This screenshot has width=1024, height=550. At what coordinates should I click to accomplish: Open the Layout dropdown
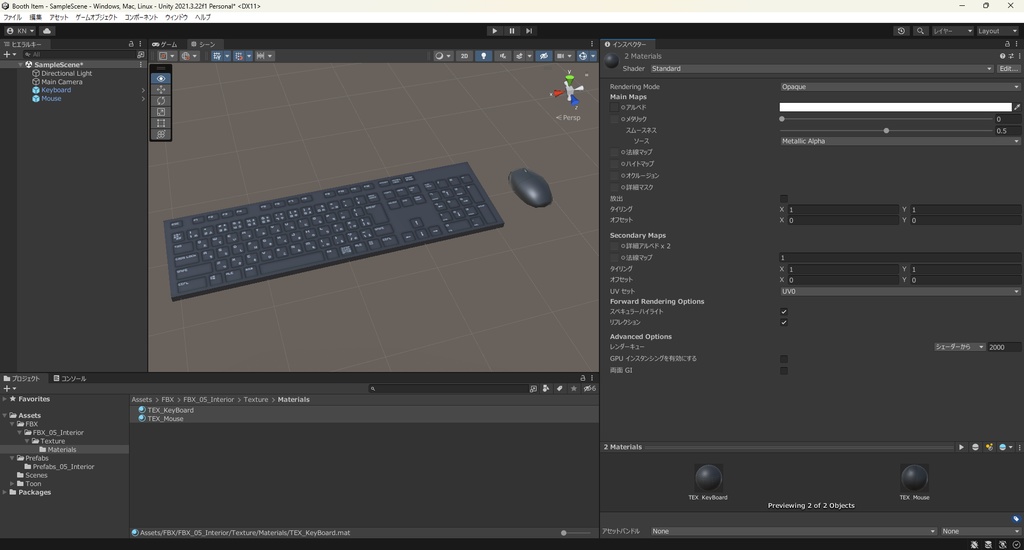click(x=997, y=31)
